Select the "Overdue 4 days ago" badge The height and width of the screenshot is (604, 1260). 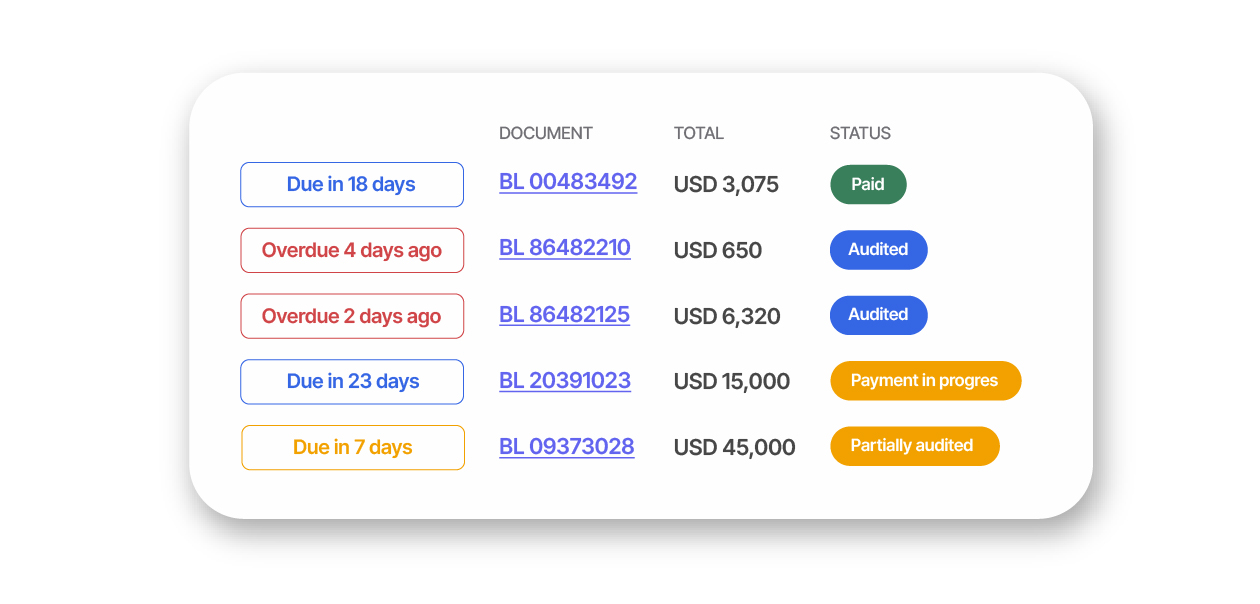click(351, 250)
